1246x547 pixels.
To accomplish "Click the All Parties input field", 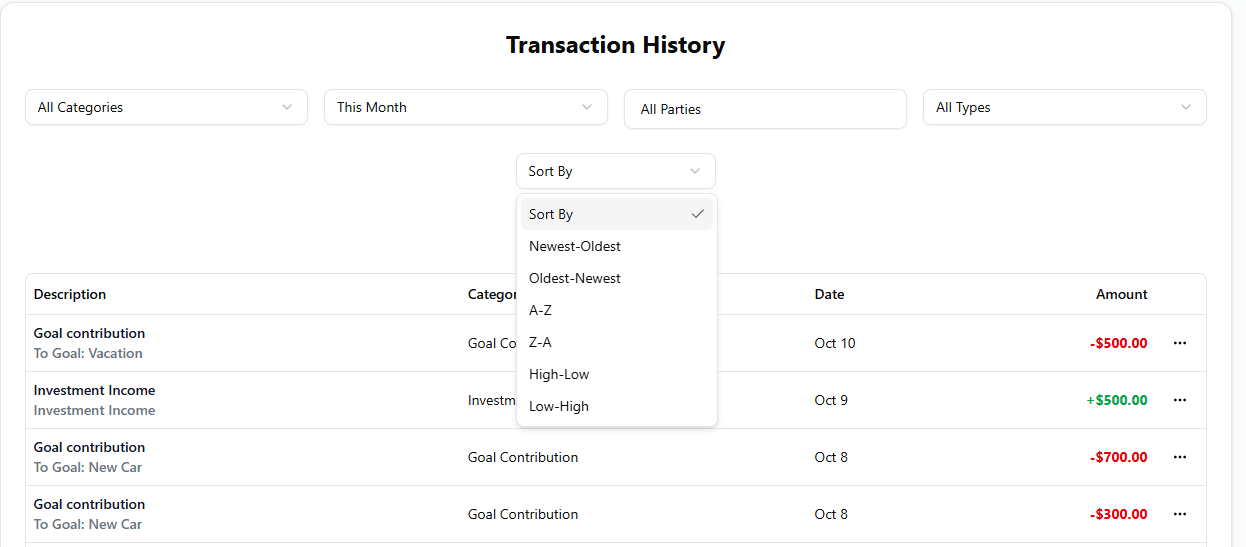I will point(765,109).
